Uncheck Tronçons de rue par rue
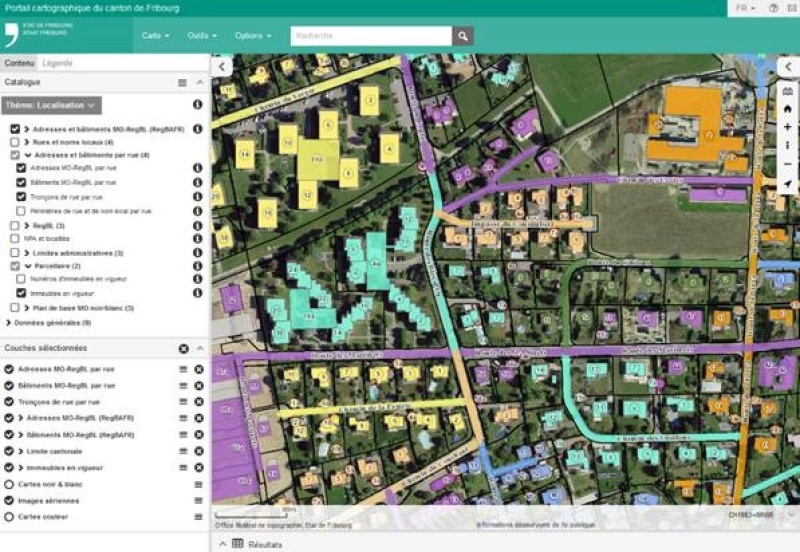This screenshot has height=552, width=800. pyautogui.click(x=22, y=197)
